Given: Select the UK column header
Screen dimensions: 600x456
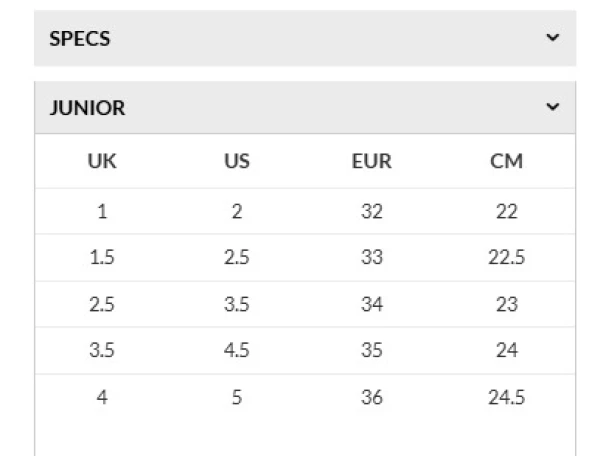Looking at the screenshot, I should (102, 161).
